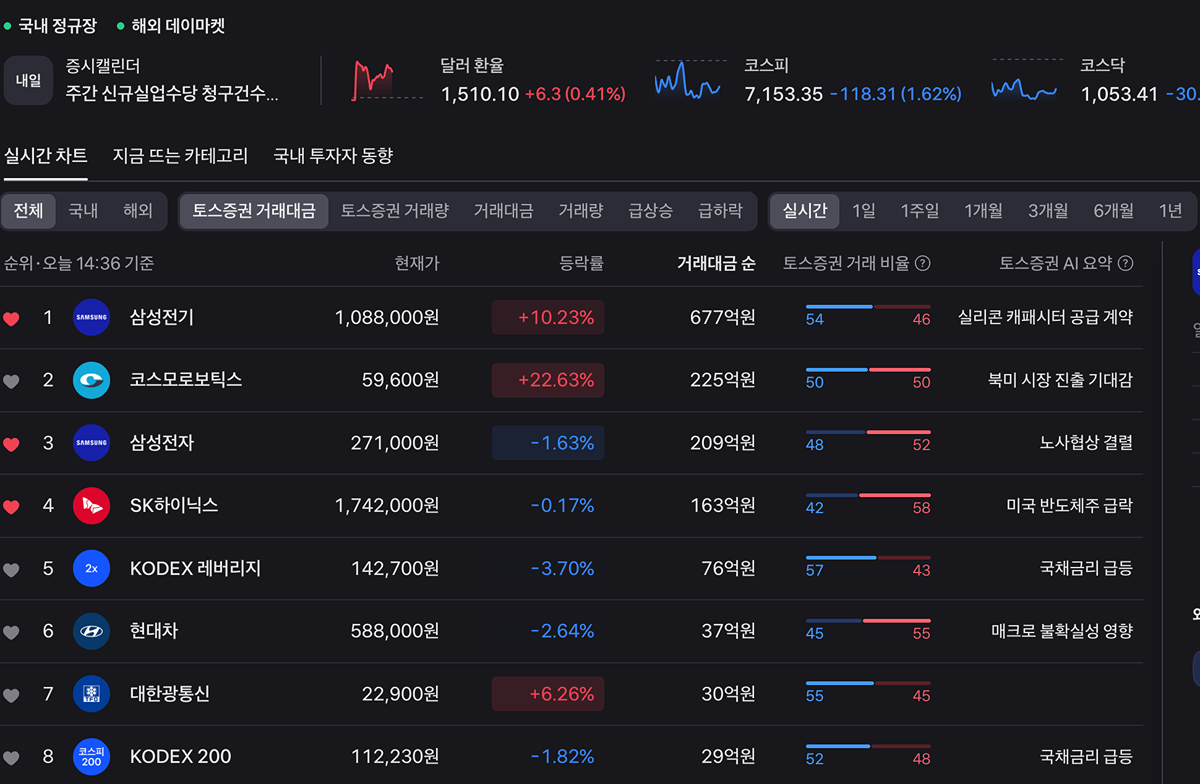Screen dimensions: 1200x784
Task: Select 1일 time period
Action: tap(864, 211)
